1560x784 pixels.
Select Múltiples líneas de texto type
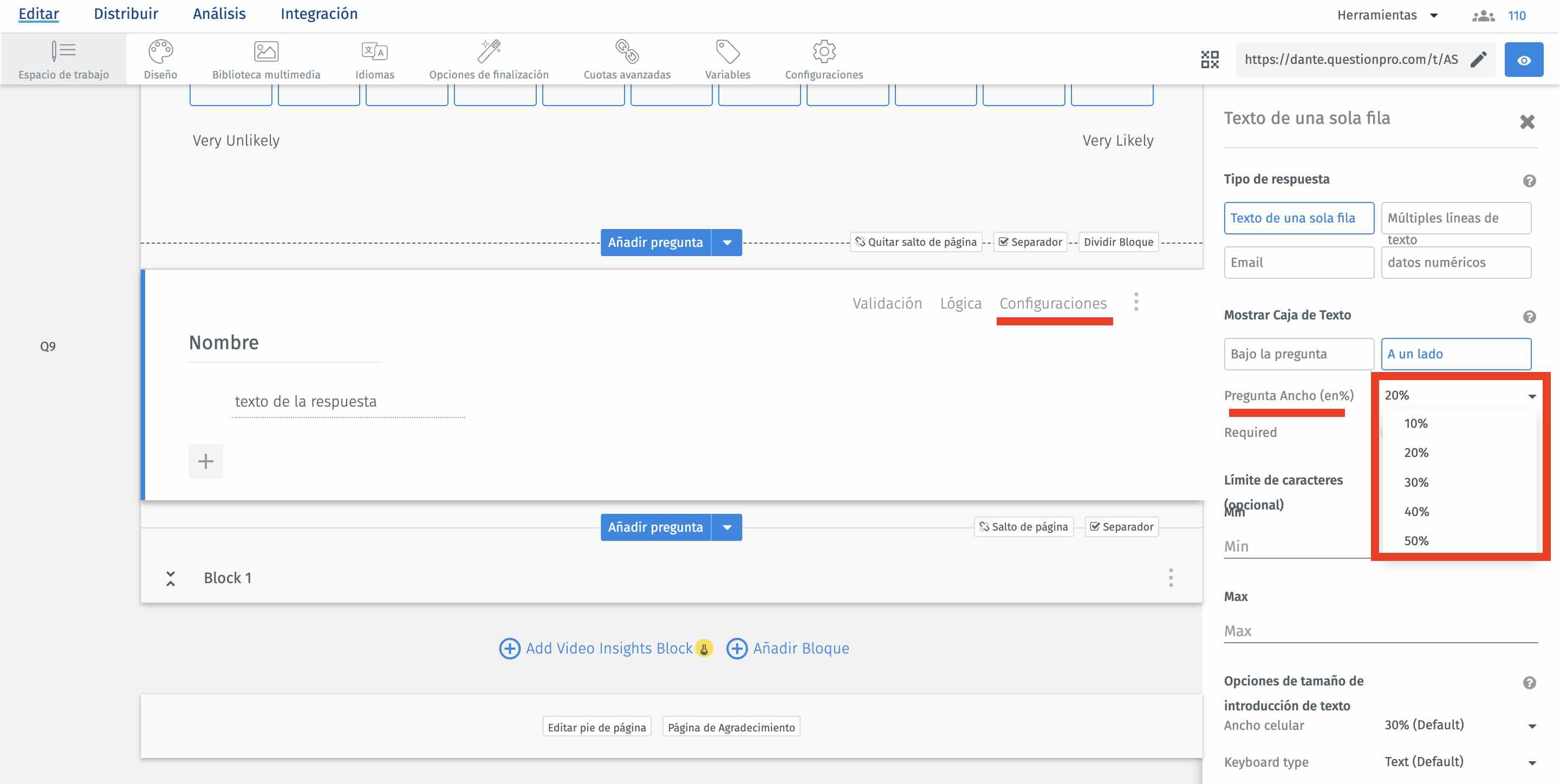1455,218
